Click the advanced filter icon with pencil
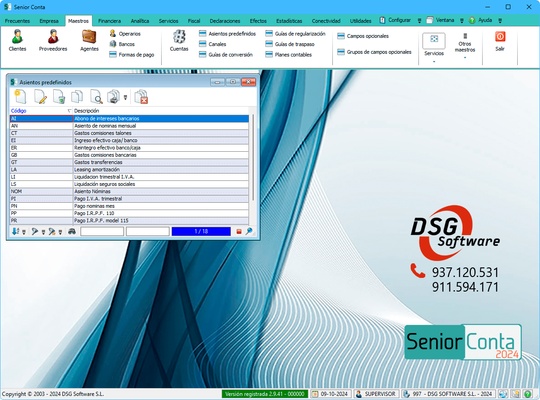The image size is (540, 400). pos(52,232)
